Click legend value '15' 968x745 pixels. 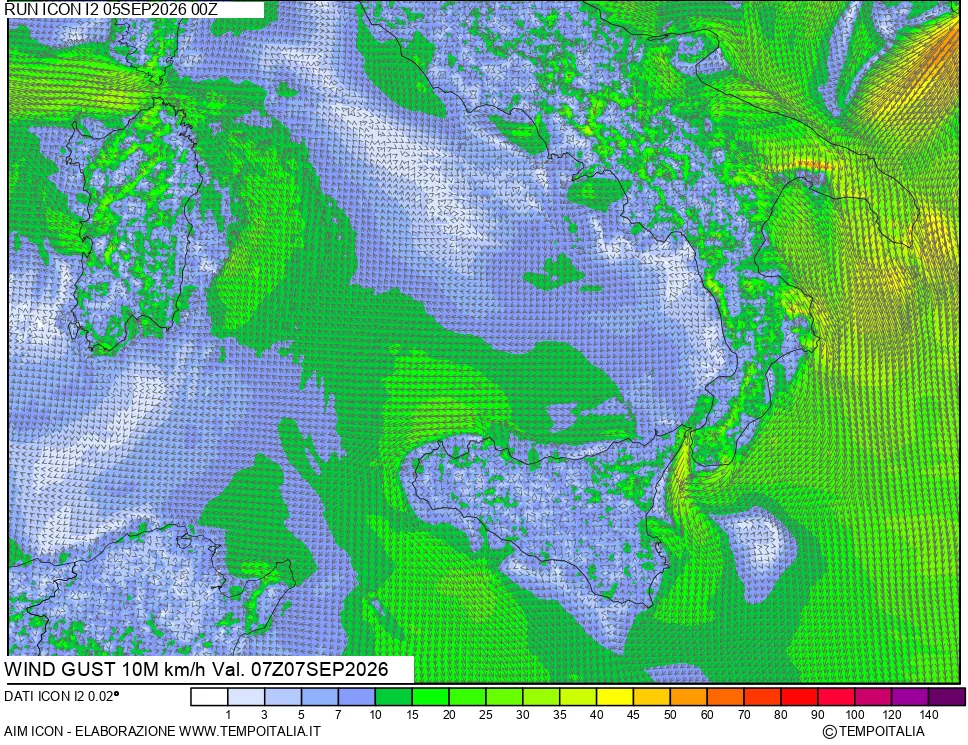click(412, 715)
